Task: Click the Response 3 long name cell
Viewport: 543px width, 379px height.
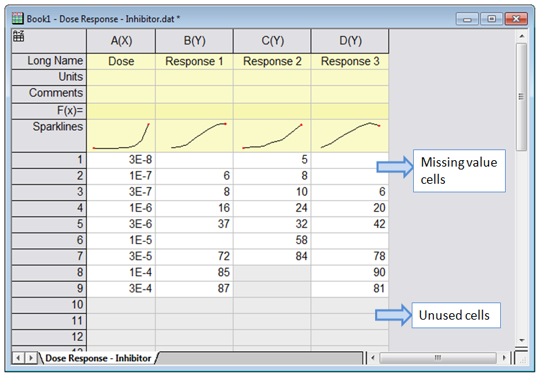Action: [350, 61]
